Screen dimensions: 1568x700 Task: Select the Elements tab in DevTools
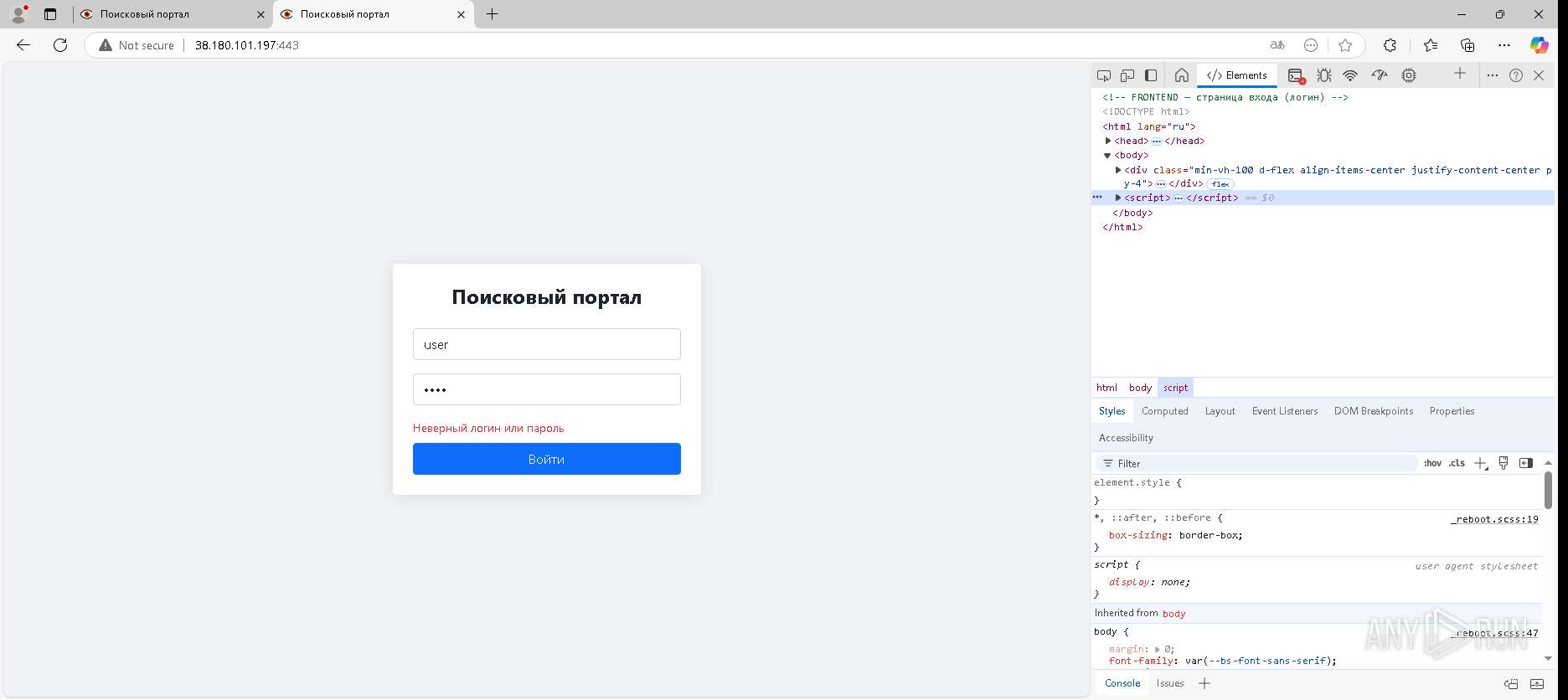(x=1237, y=75)
